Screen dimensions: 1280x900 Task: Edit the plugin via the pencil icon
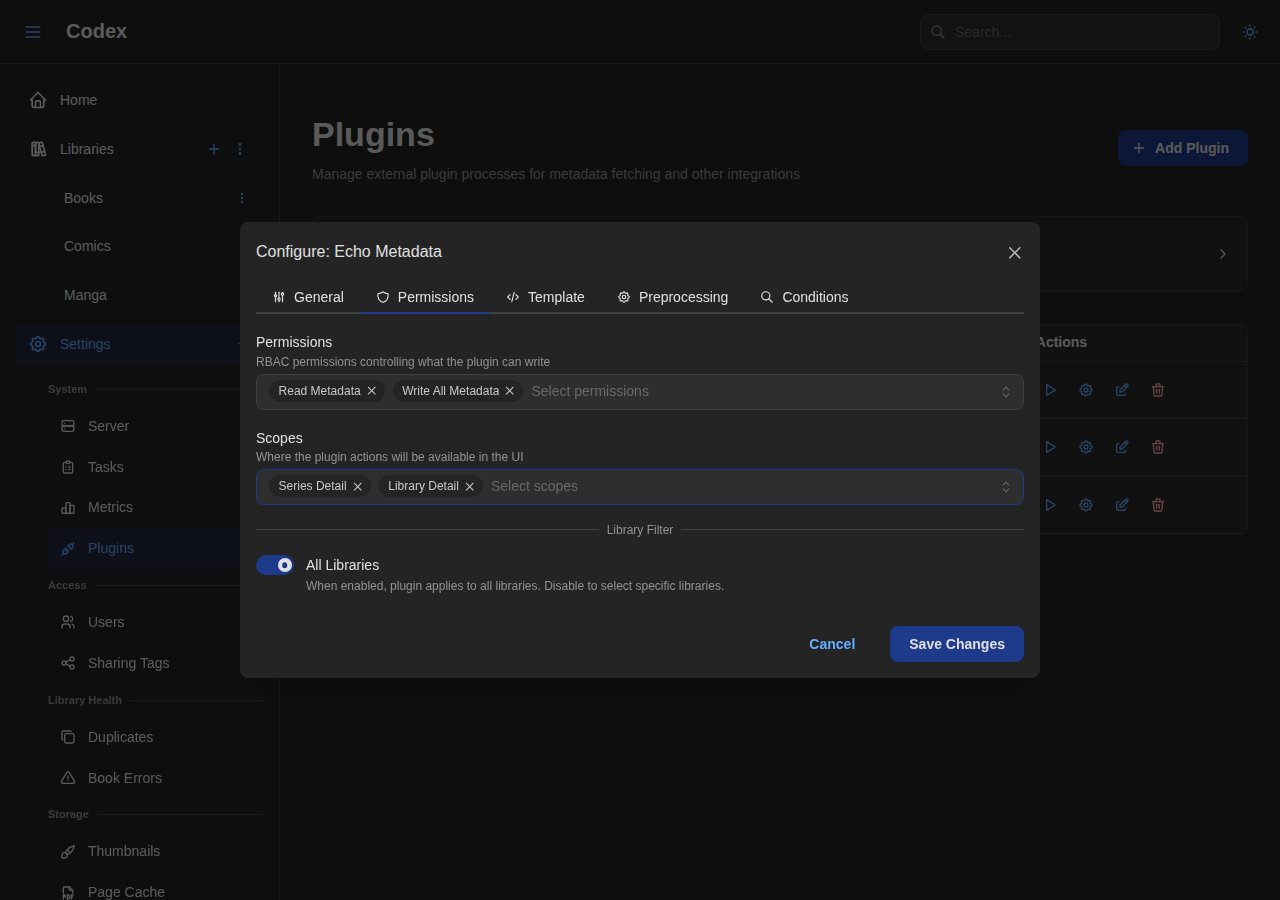click(1122, 390)
